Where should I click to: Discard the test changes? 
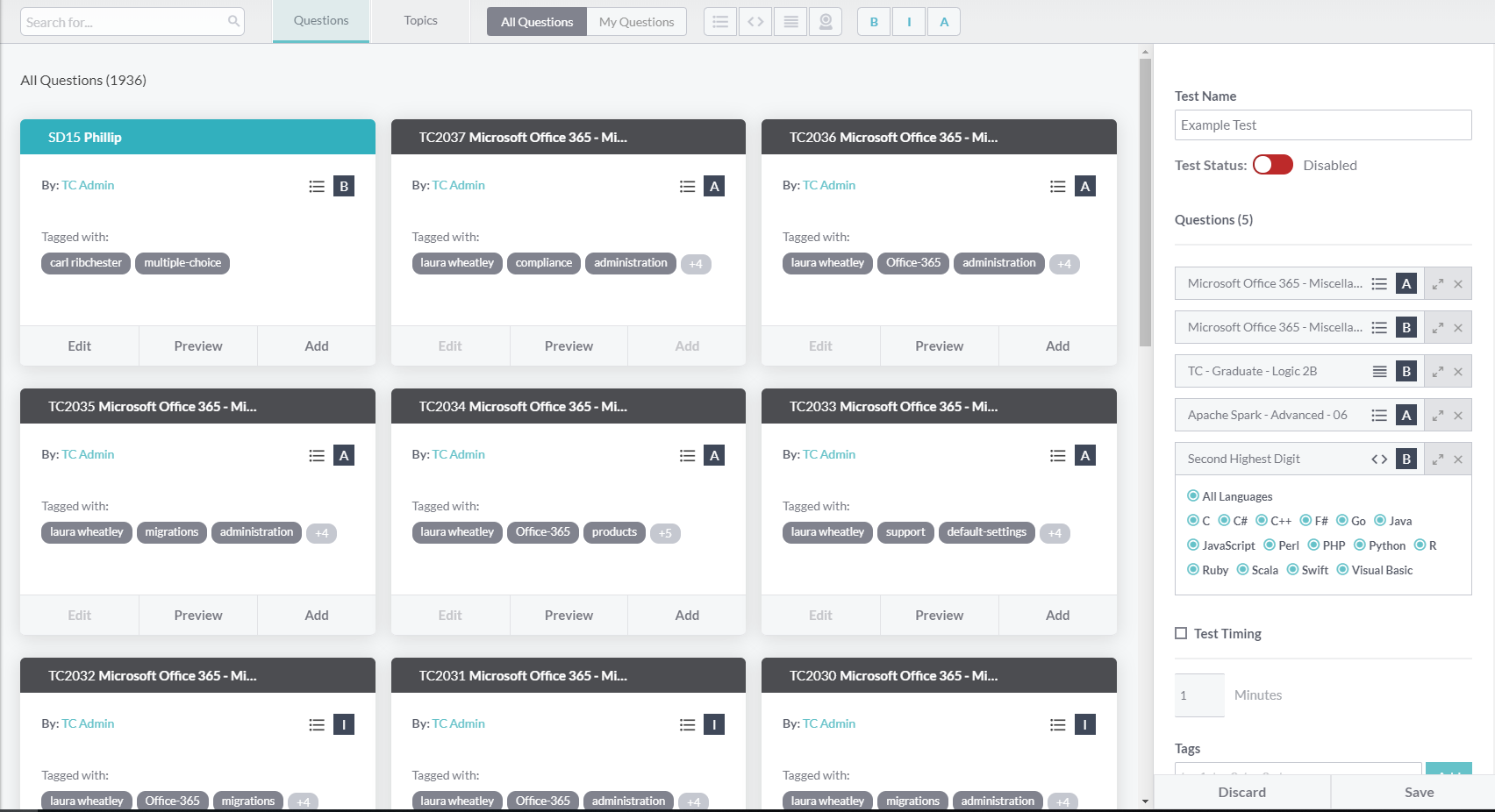(x=1242, y=793)
